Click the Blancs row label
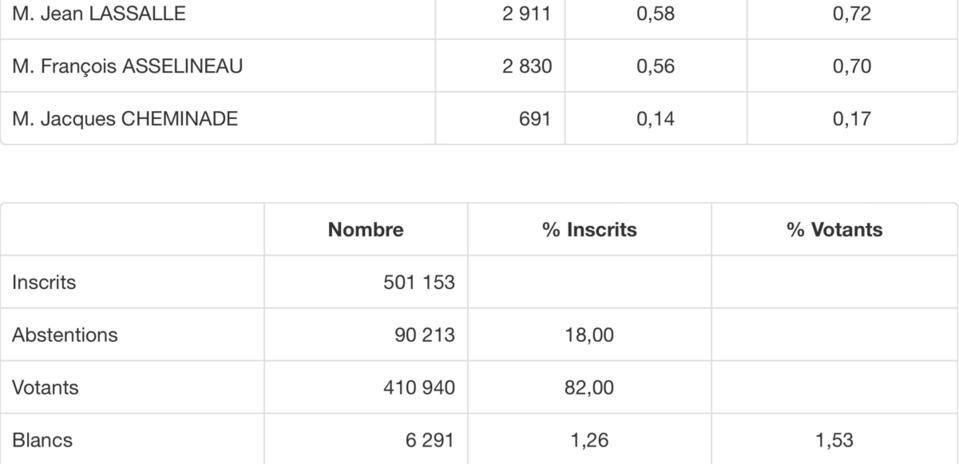Viewport: 959px width, 464px height. (42, 440)
